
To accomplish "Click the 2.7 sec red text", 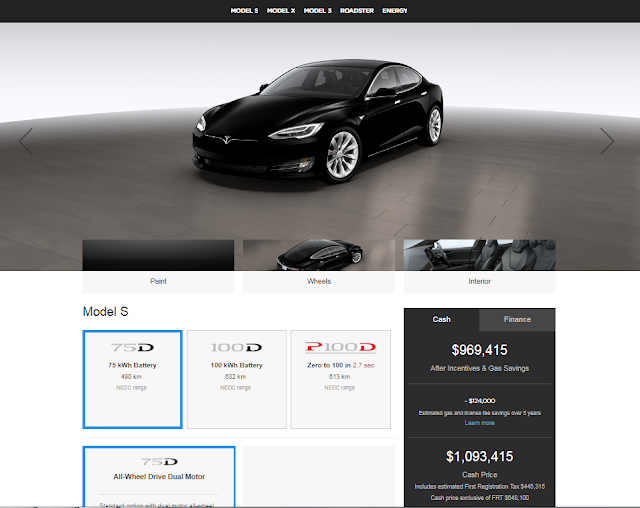I will tap(363, 365).
